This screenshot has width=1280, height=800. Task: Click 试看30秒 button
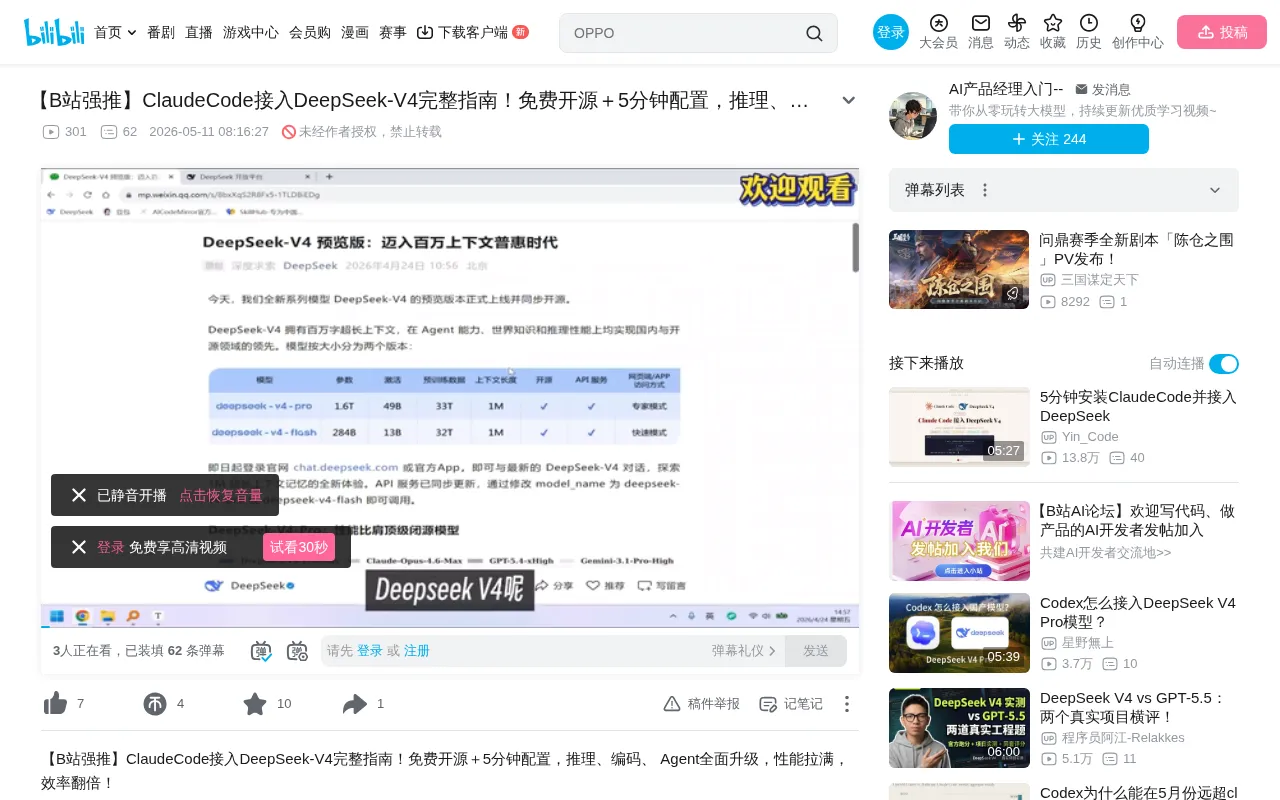299,547
